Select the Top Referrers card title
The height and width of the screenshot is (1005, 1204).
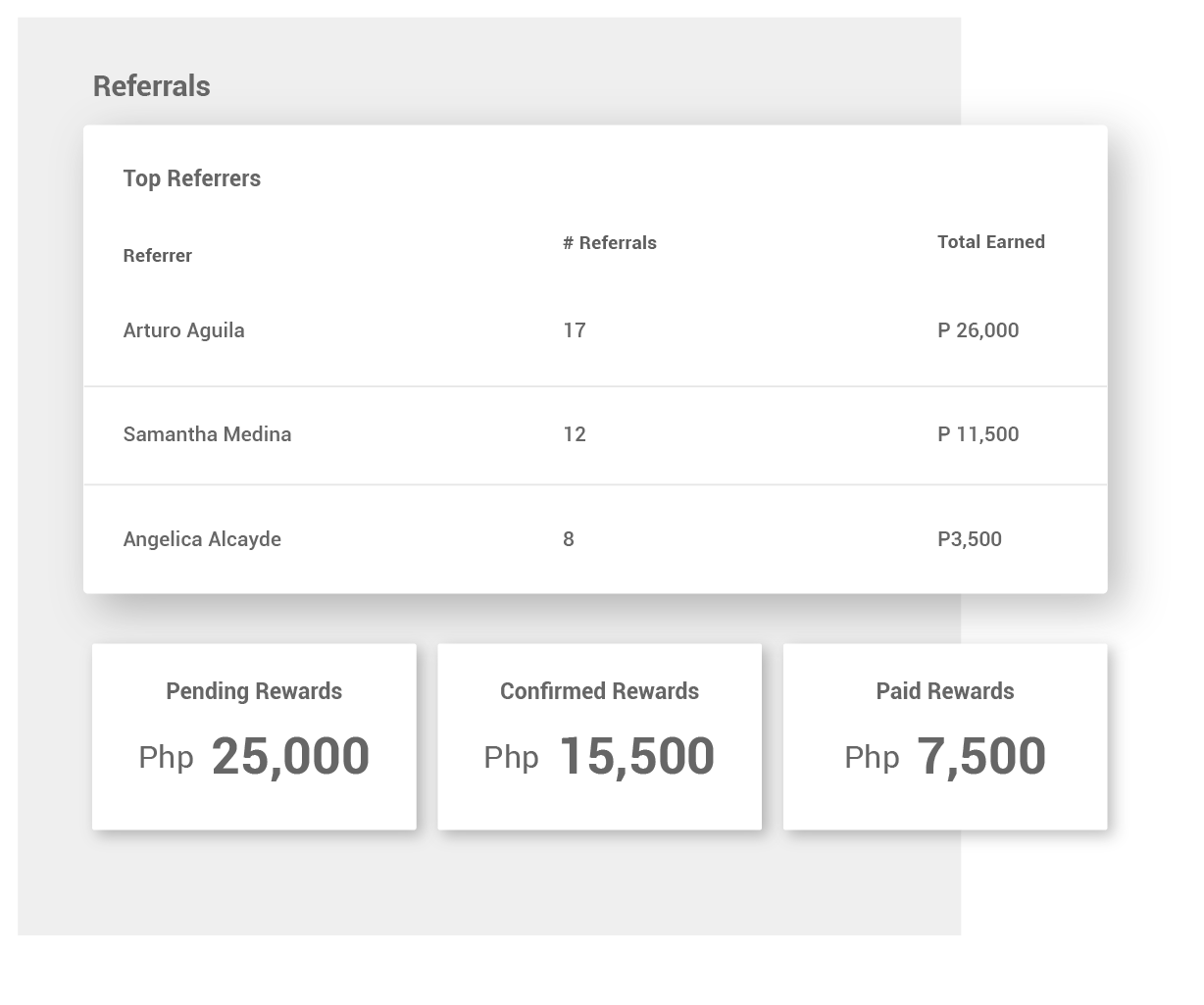(192, 178)
